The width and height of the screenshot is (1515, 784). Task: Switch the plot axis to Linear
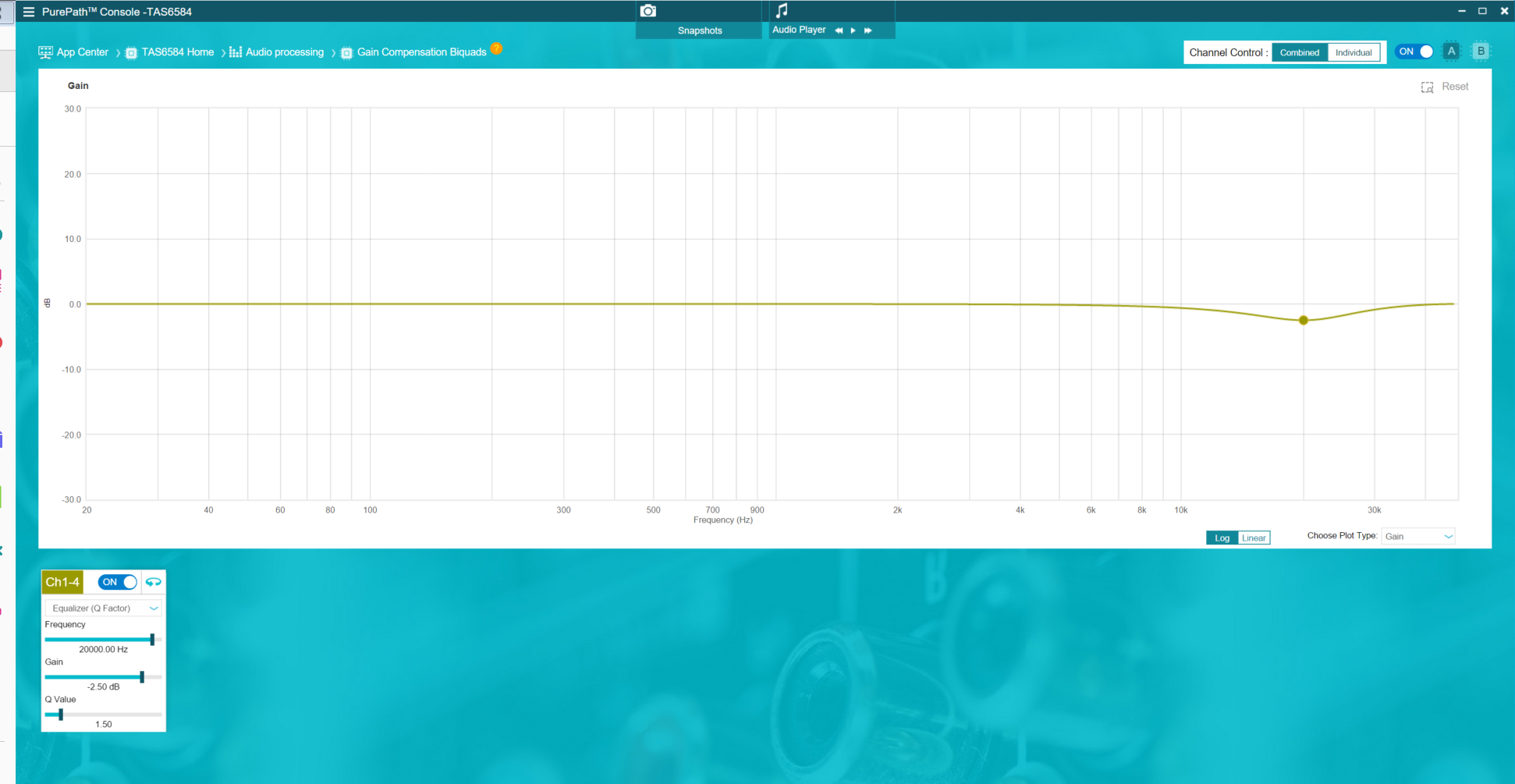tap(1254, 538)
